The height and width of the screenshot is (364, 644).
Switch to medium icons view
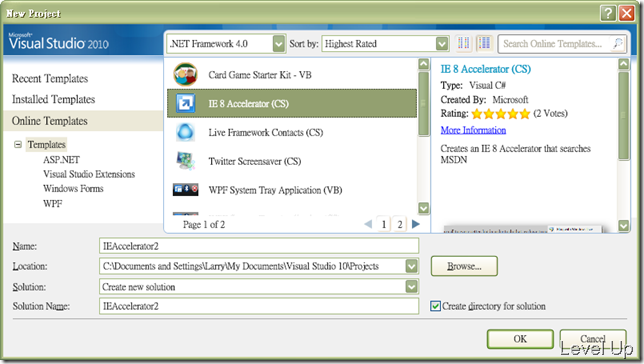[485, 43]
